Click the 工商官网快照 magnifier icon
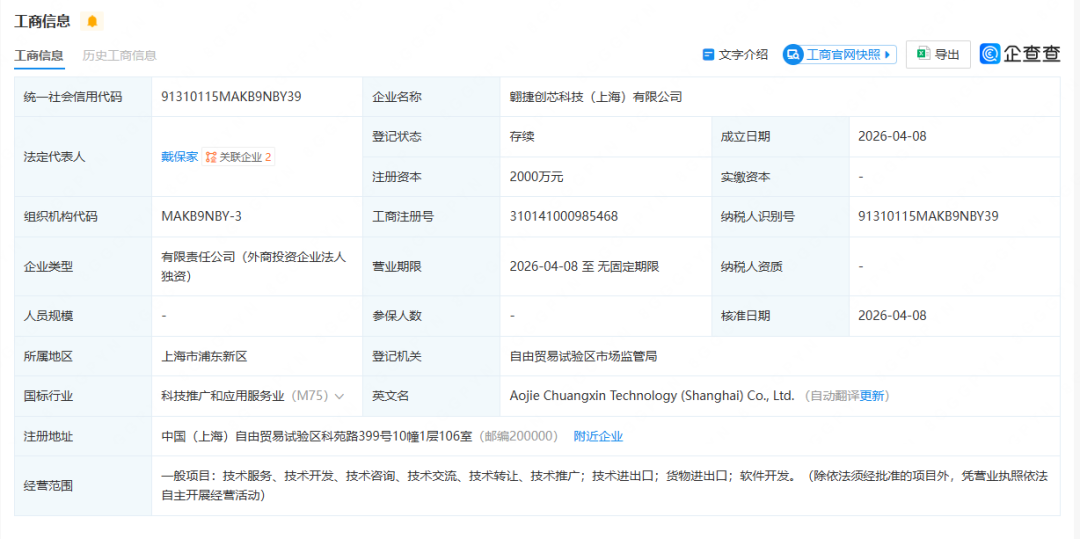The image size is (1080, 539). pos(793,55)
